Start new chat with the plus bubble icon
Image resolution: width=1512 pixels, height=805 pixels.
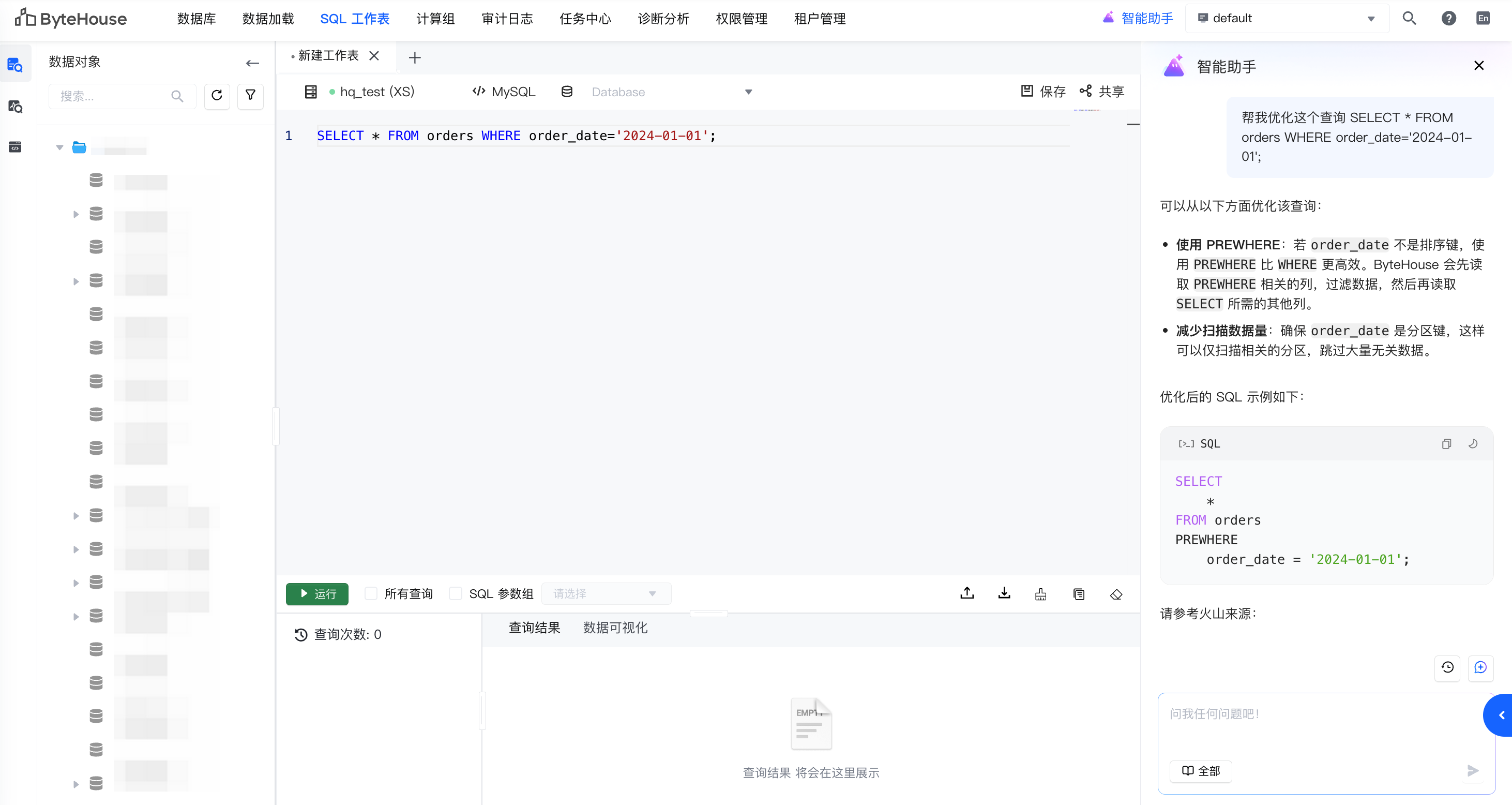(x=1480, y=667)
